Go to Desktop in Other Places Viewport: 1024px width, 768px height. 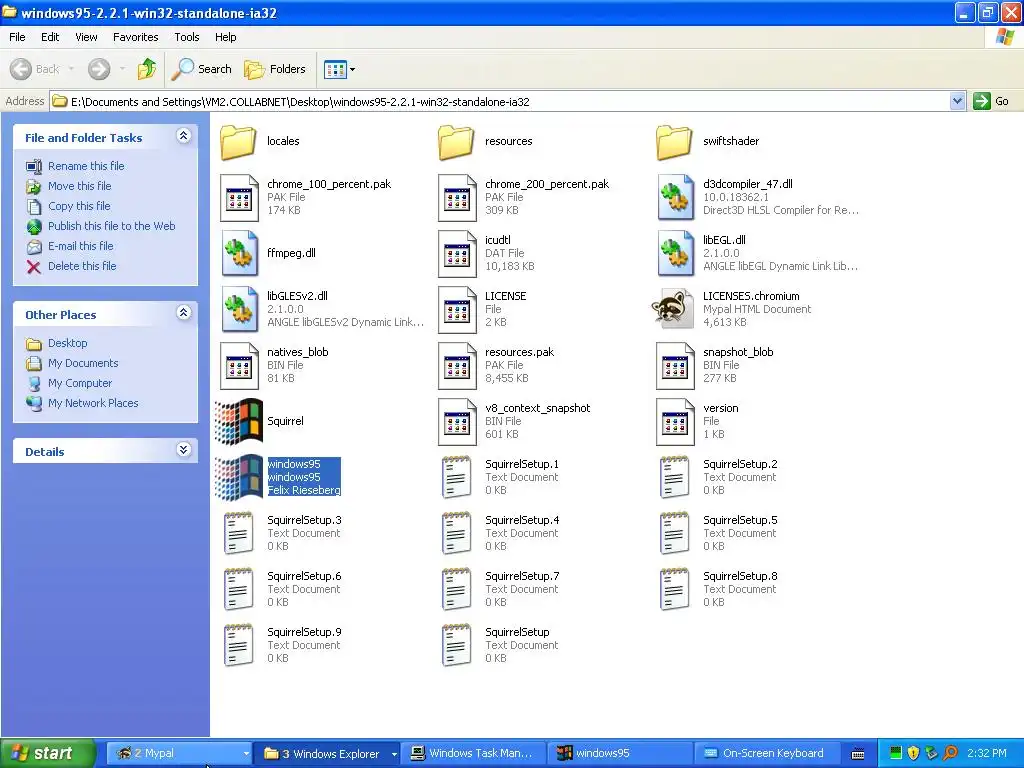point(67,343)
